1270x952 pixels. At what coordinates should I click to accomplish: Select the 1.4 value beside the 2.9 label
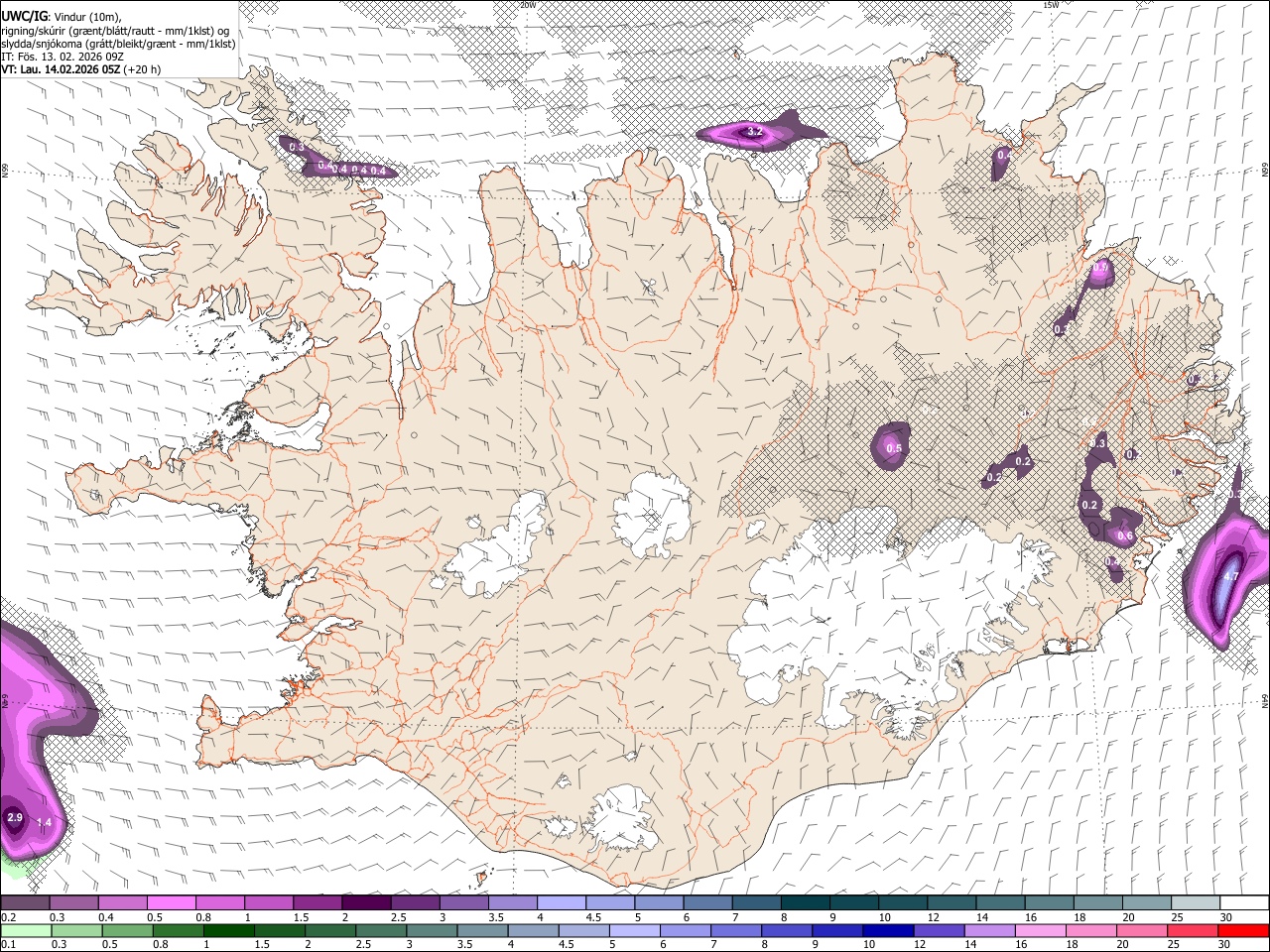[44, 823]
